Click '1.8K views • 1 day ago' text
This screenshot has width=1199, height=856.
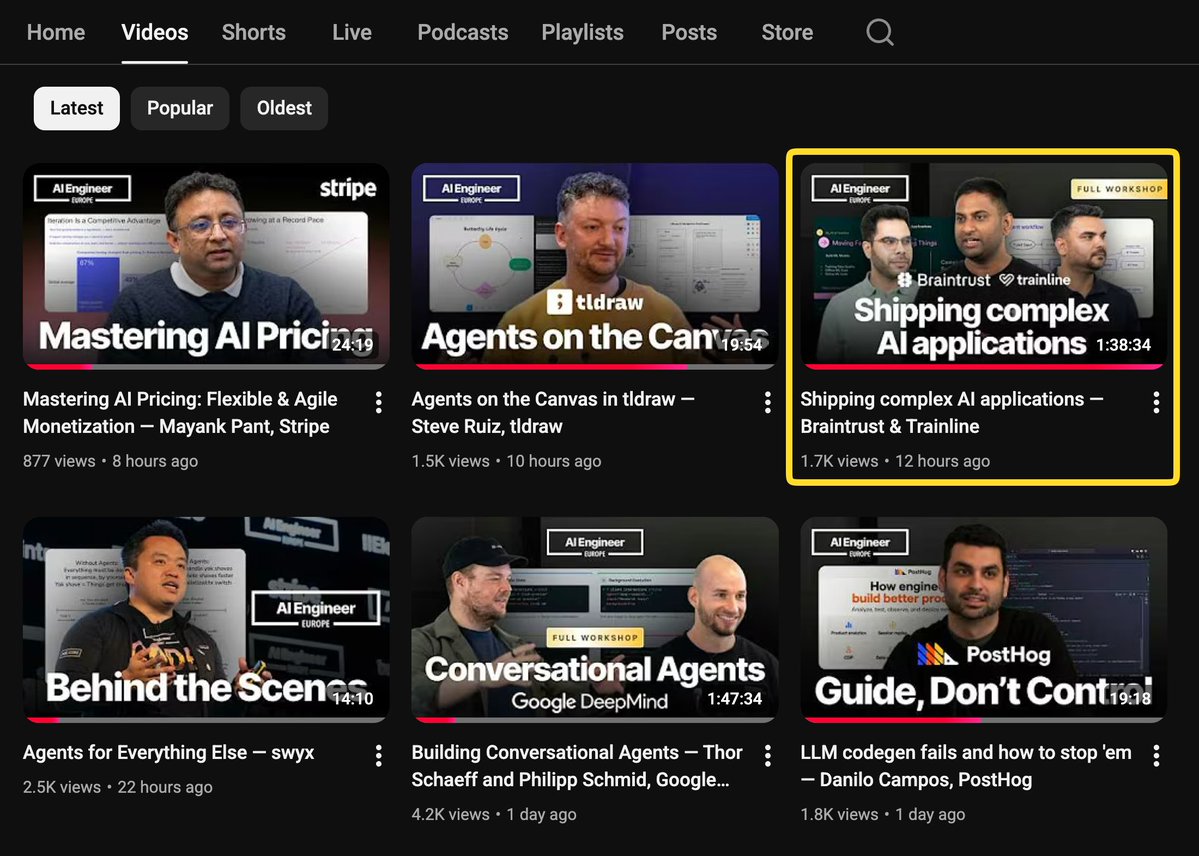pos(882,815)
